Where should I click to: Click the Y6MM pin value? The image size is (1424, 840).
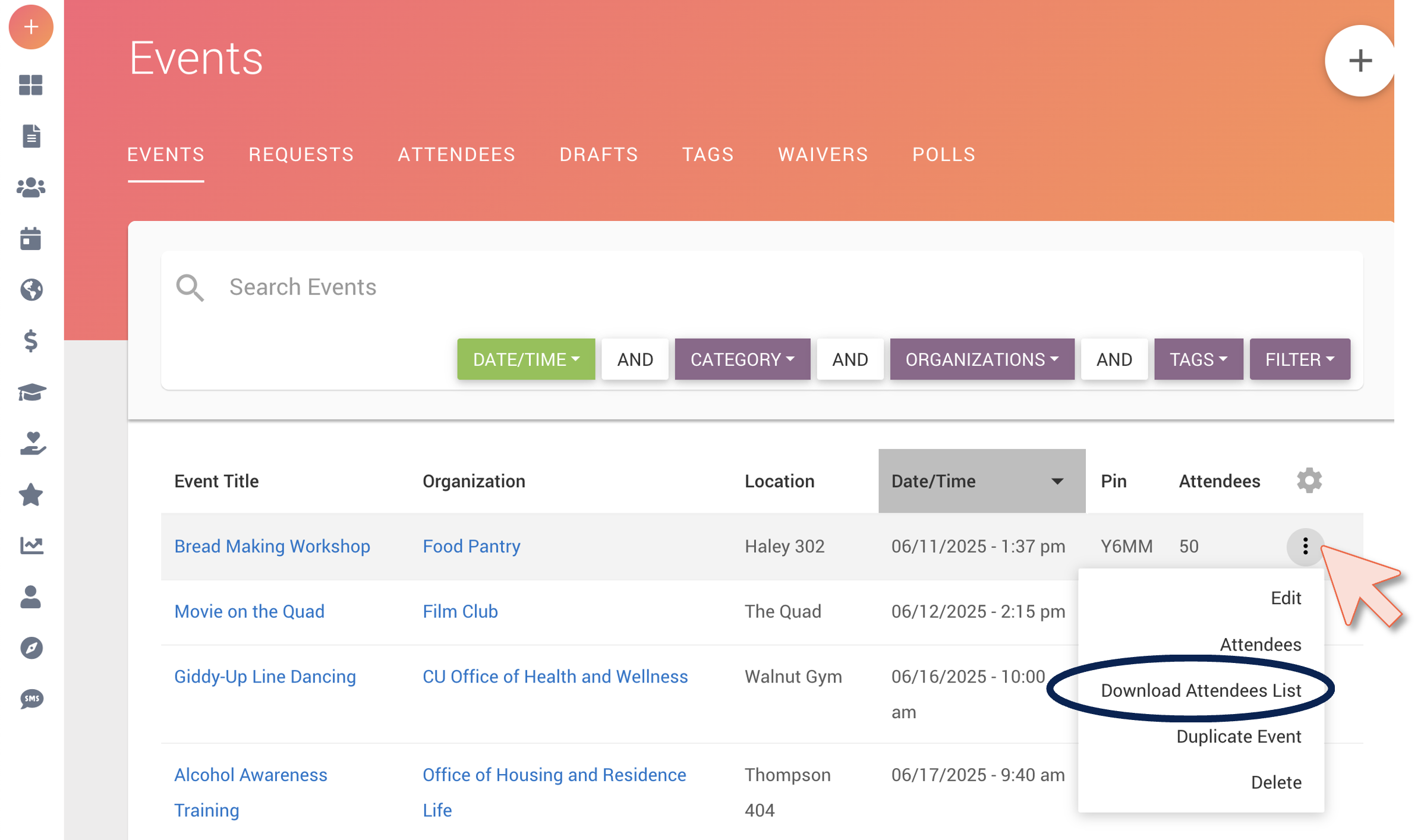pos(1127,546)
